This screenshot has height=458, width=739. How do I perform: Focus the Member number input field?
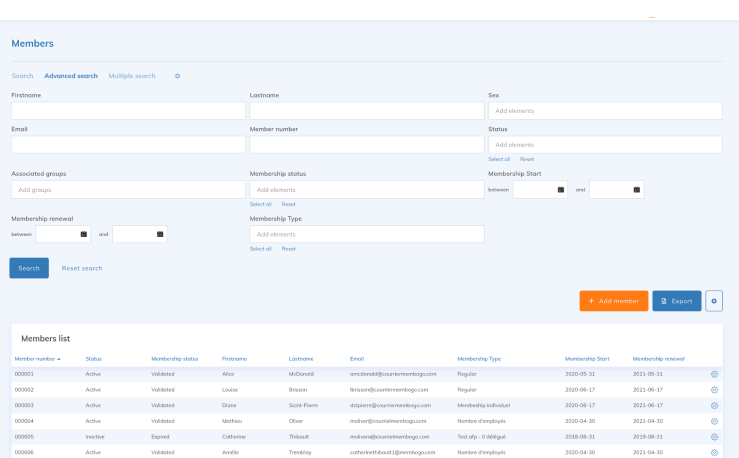[x=367, y=145]
